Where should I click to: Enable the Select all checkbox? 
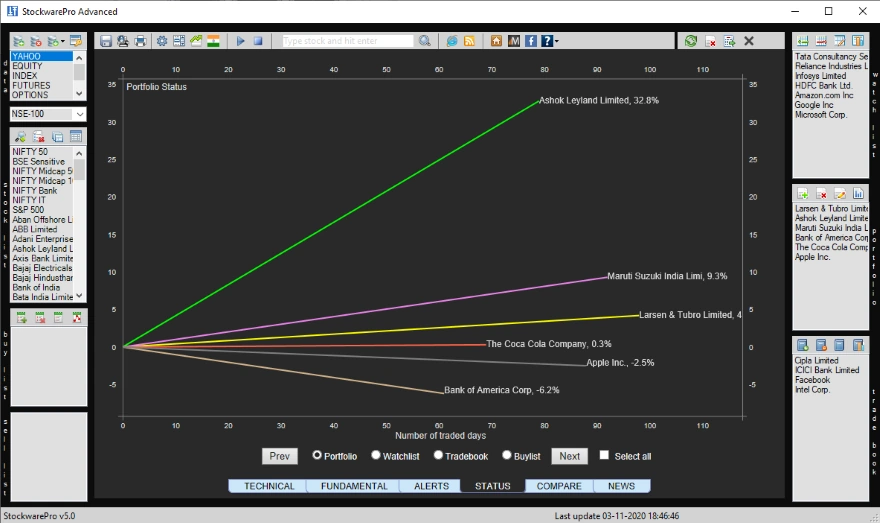click(x=603, y=456)
